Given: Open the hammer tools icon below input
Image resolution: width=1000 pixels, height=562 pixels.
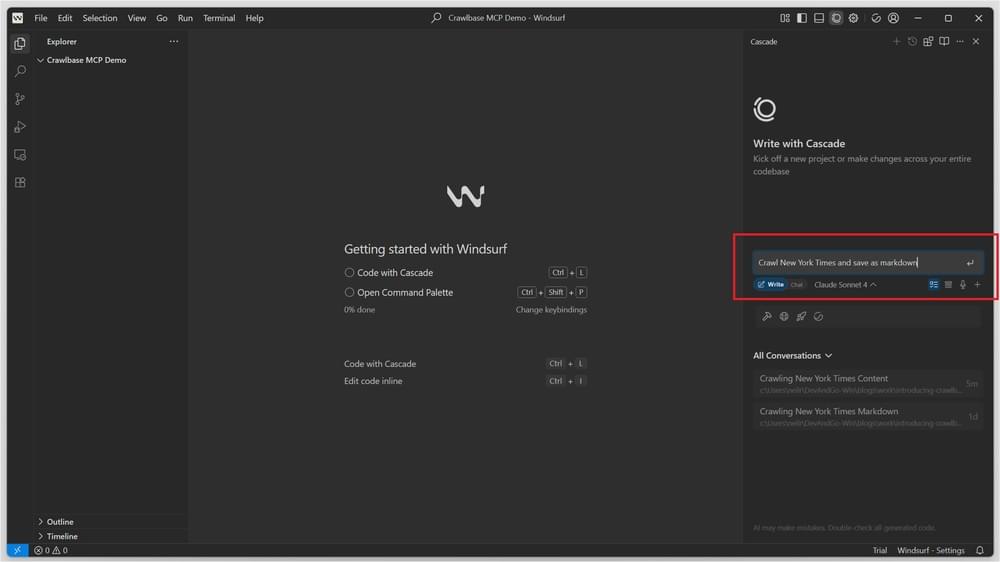Looking at the screenshot, I should (x=767, y=316).
